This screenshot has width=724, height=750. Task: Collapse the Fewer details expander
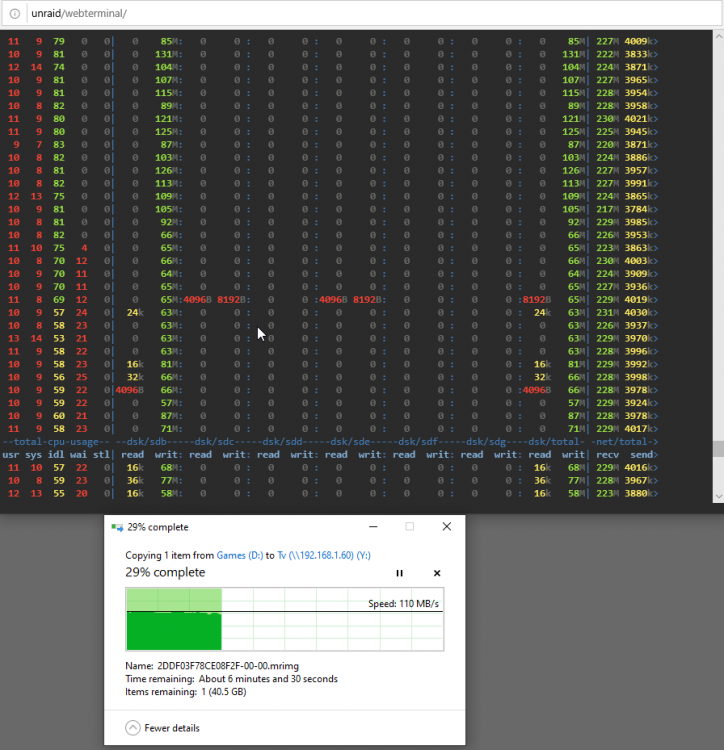[x=162, y=728]
